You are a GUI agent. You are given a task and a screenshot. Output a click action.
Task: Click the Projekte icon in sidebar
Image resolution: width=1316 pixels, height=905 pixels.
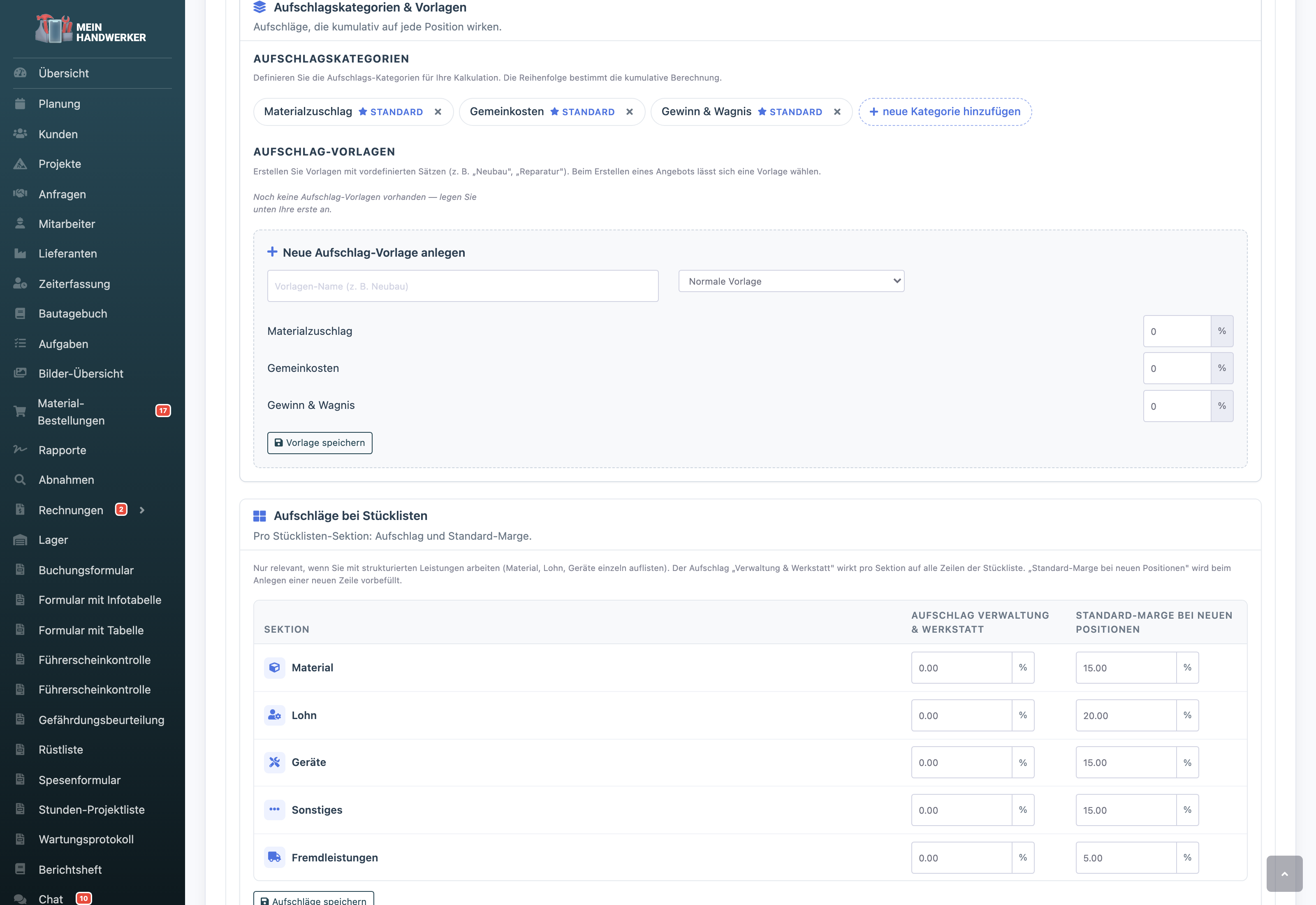21,164
